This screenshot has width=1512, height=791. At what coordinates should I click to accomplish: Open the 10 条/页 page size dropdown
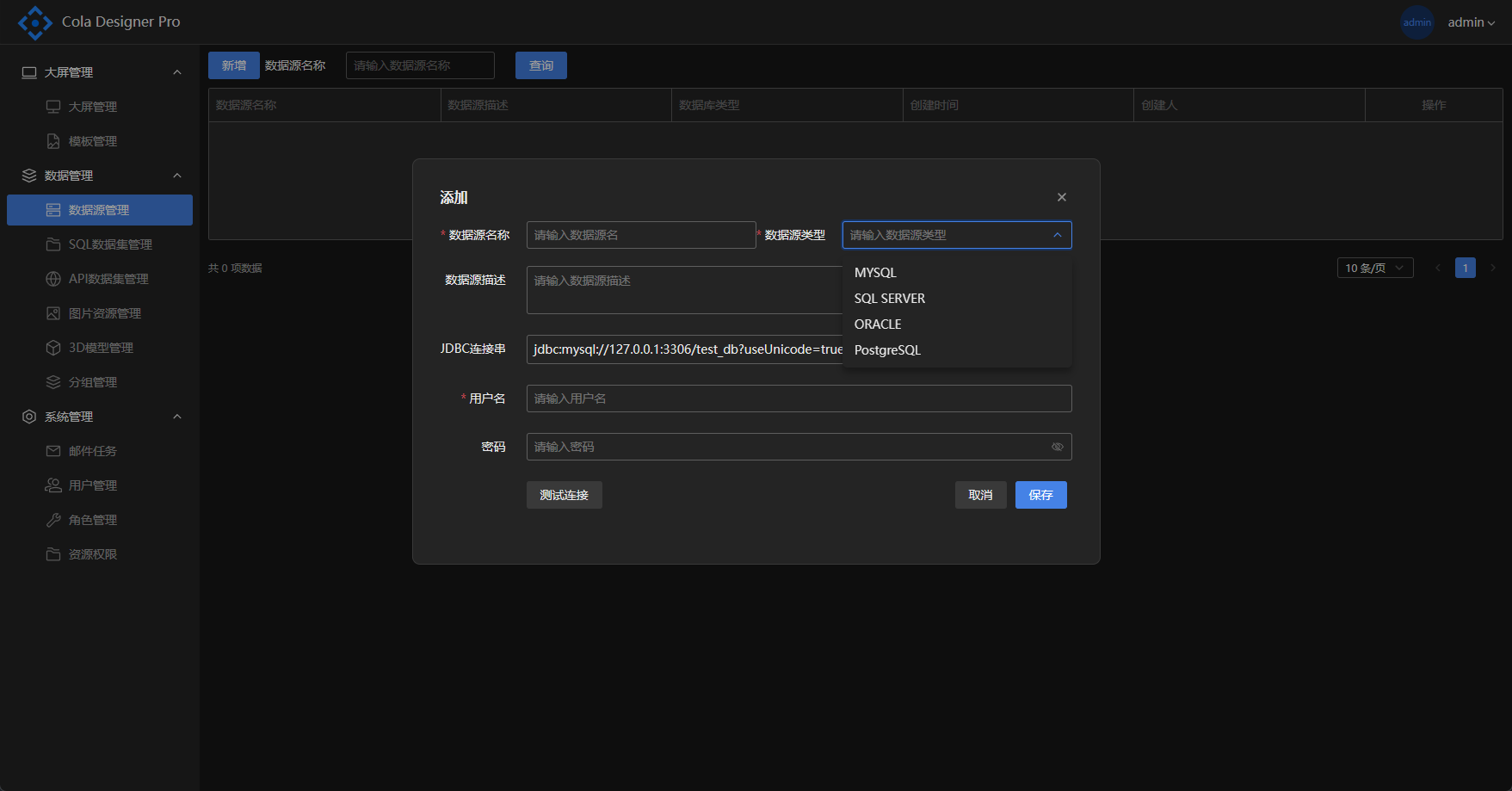(x=1374, y=268)
